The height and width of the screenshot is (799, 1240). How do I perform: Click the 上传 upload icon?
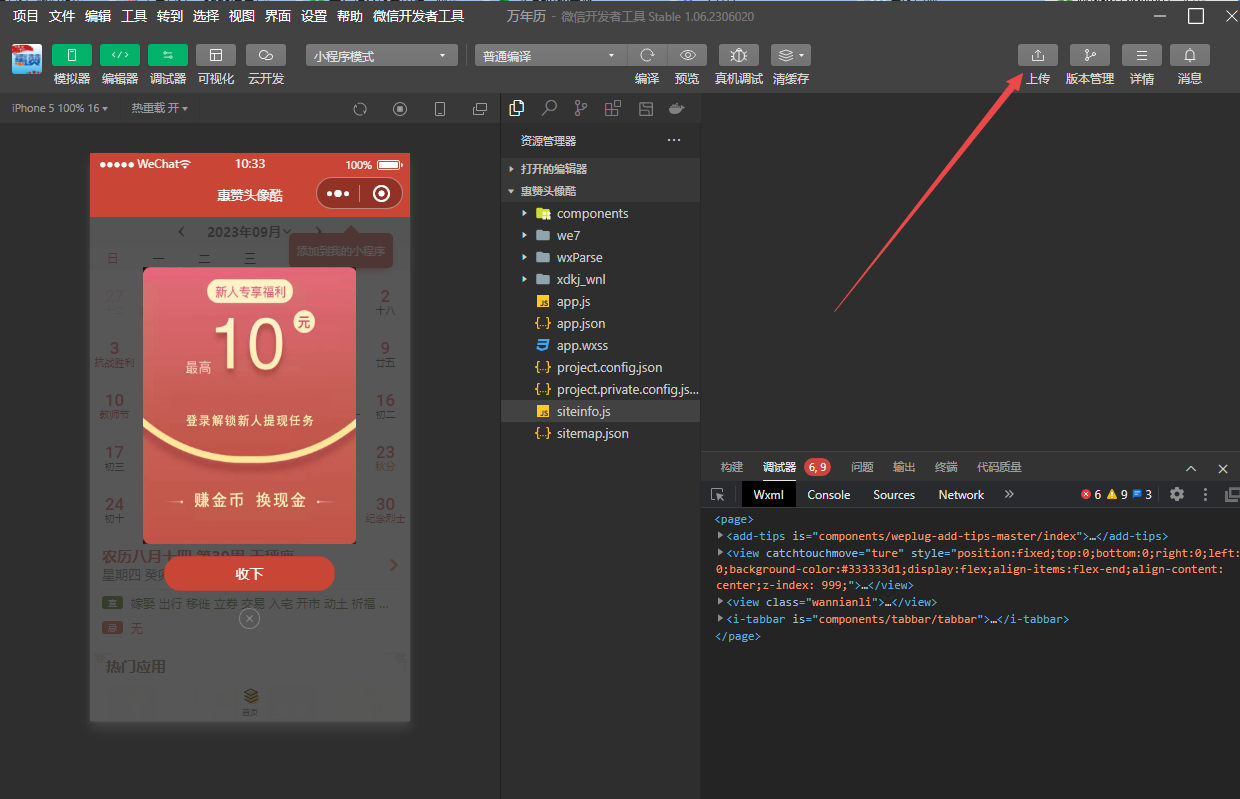tap(1038, 55)
